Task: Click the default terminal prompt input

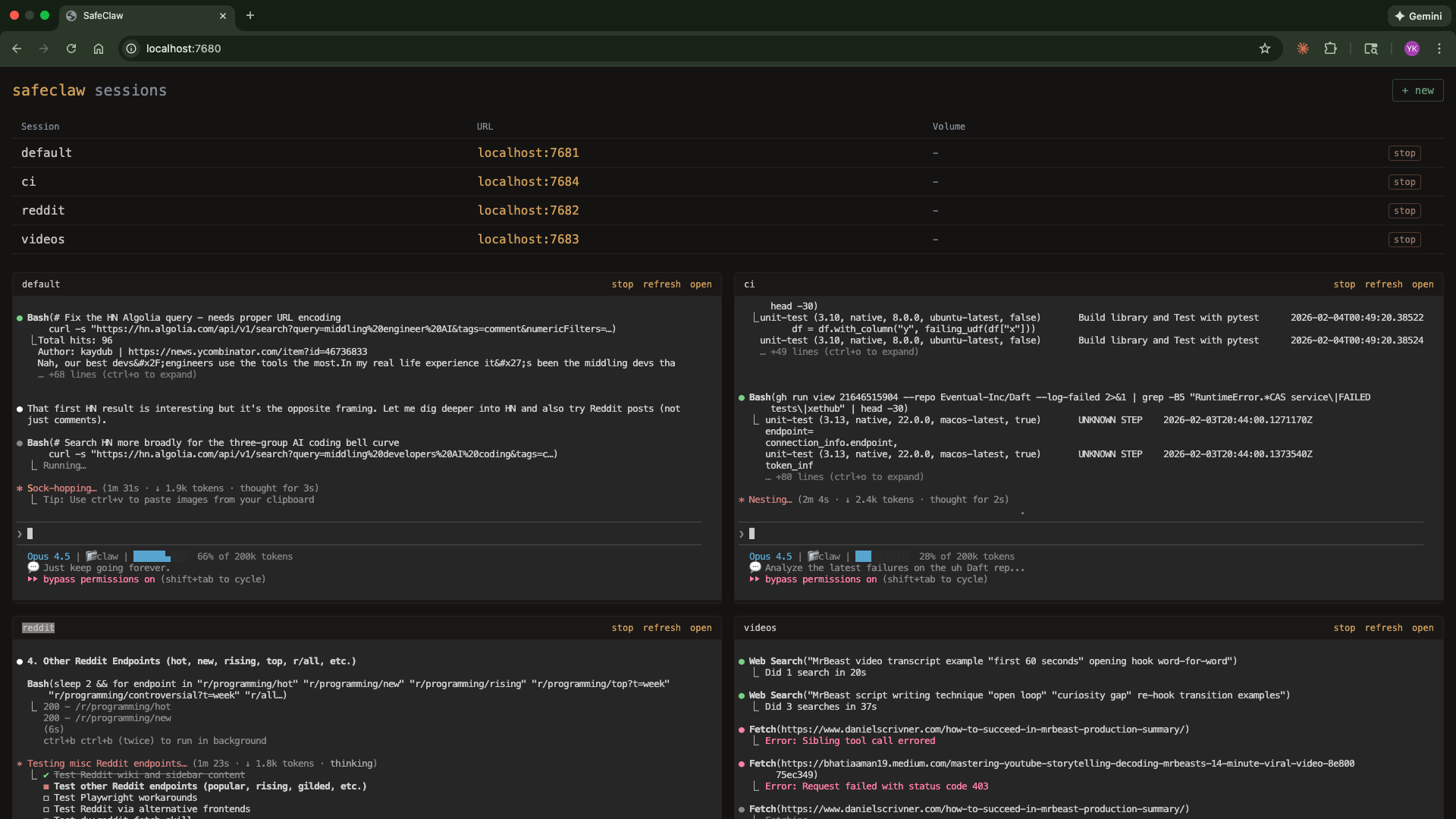Action: (359, 534)
